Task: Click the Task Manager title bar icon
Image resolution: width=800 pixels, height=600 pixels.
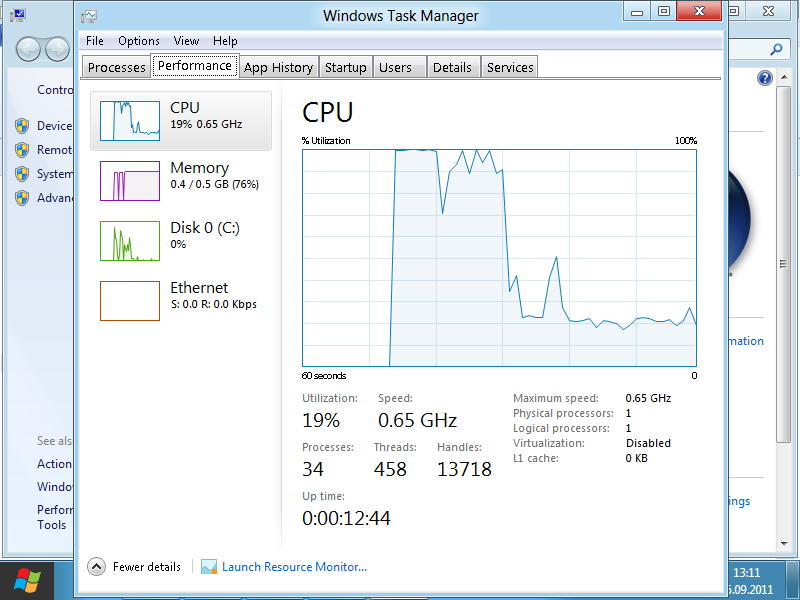Action: coord(89,16)
